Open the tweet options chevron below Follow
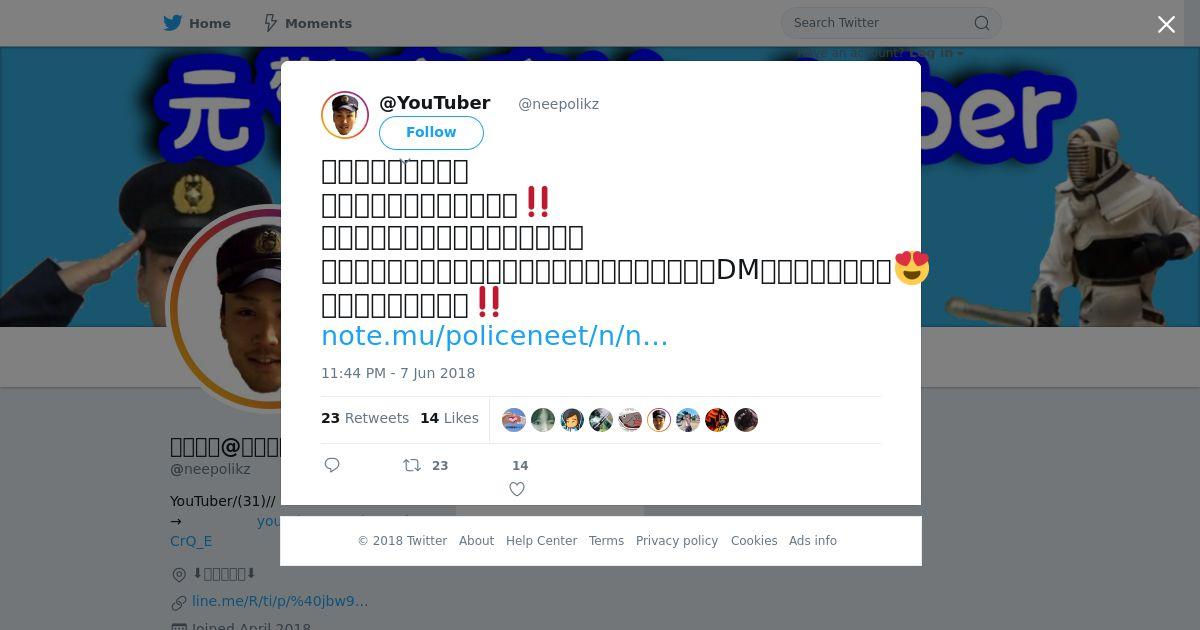 [405, 160]
